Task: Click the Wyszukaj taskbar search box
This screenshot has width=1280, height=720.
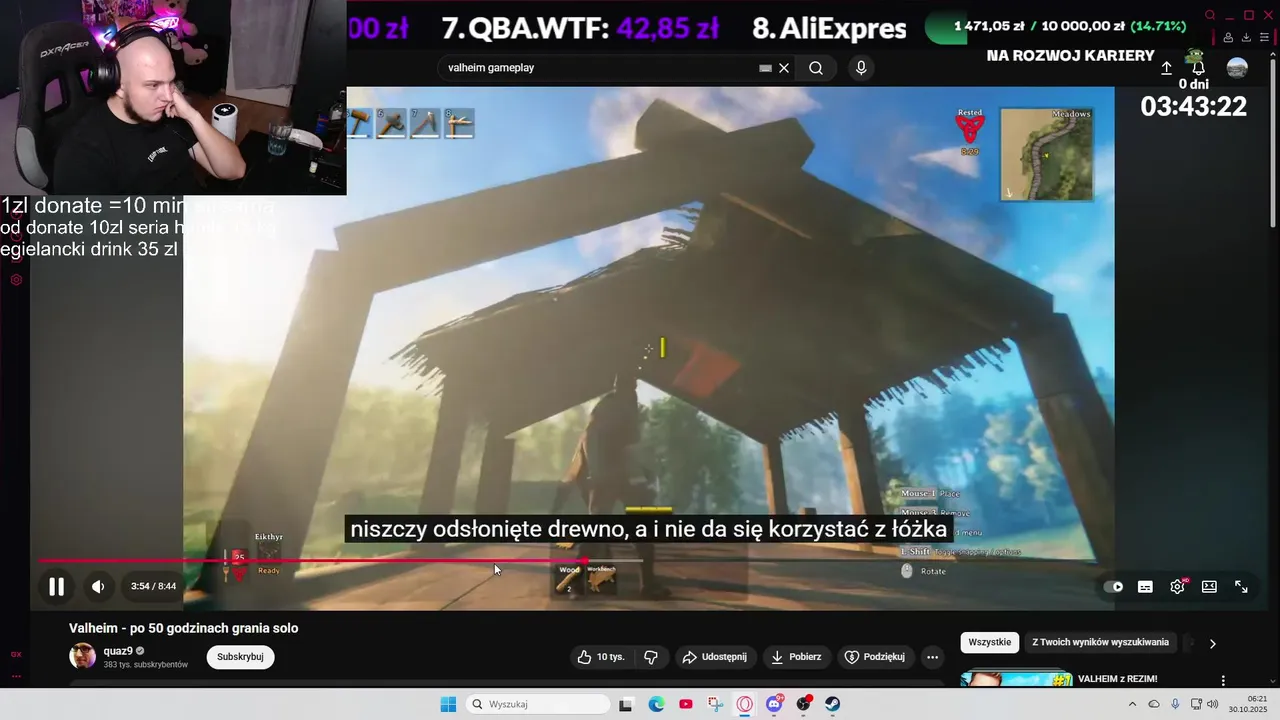Action: [x=539, y=704]
